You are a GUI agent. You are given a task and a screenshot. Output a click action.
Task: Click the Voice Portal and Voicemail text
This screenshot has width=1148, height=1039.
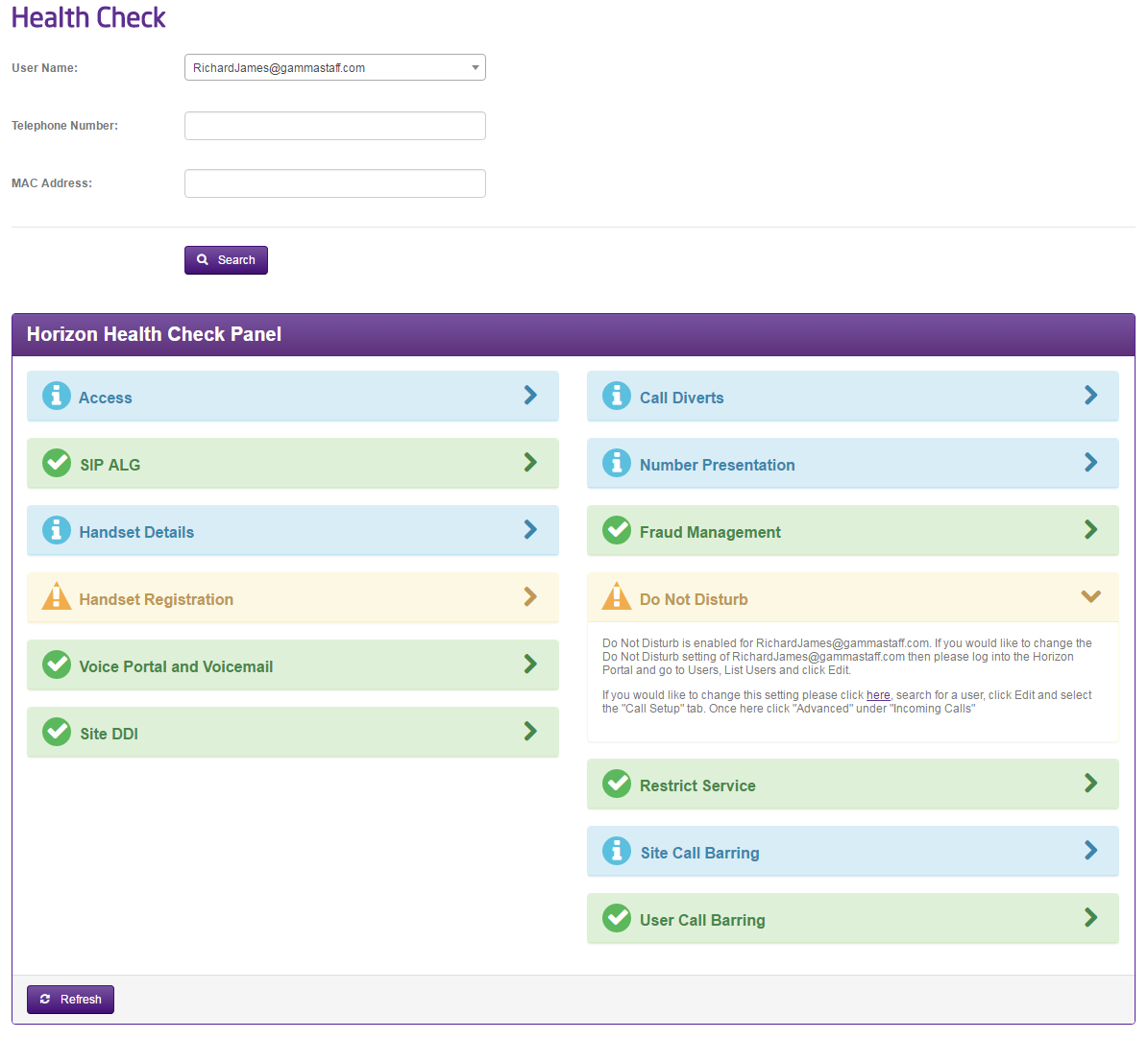pos(177,667)
